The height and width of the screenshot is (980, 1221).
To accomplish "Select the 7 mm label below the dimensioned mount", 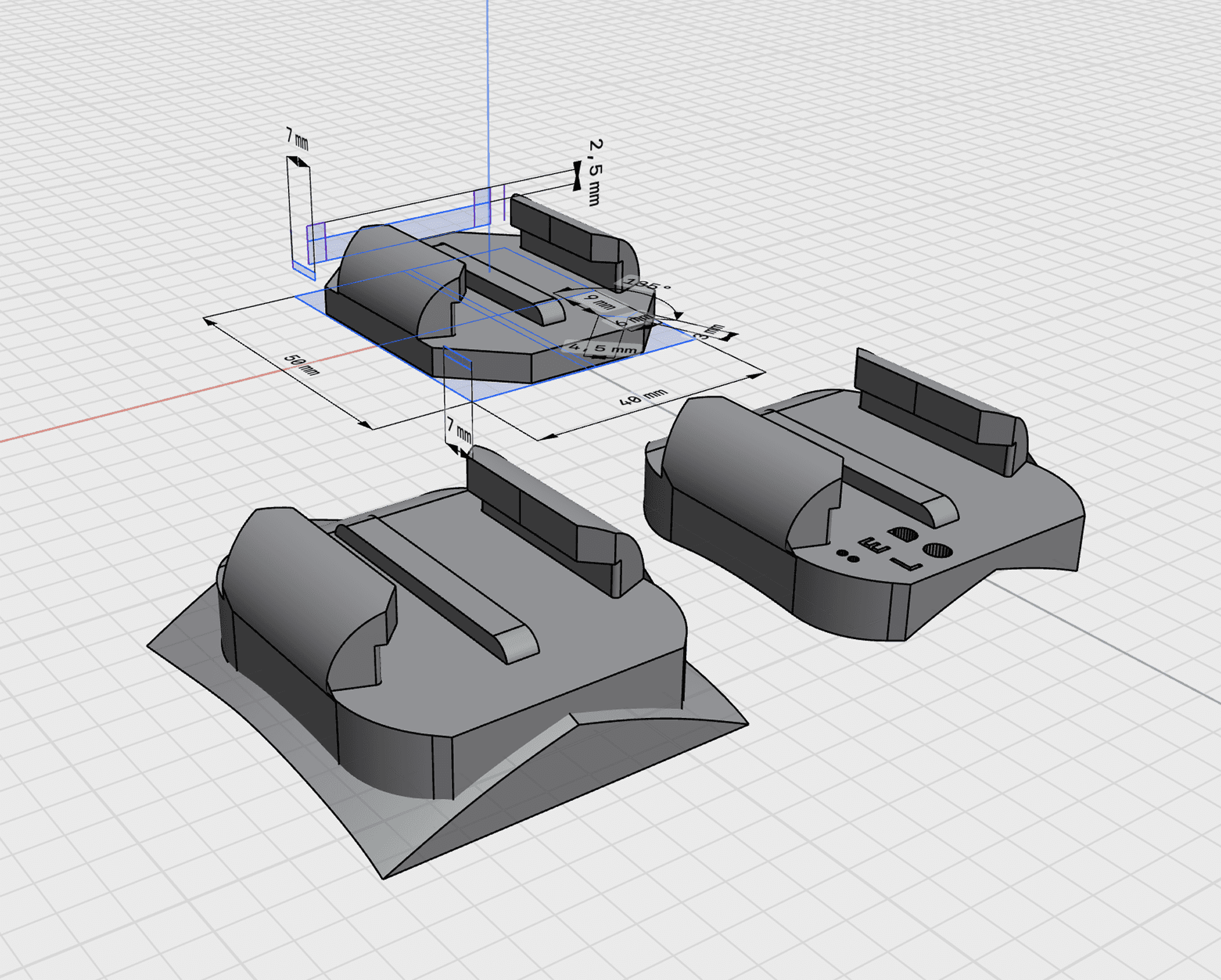I will [459, 431].
